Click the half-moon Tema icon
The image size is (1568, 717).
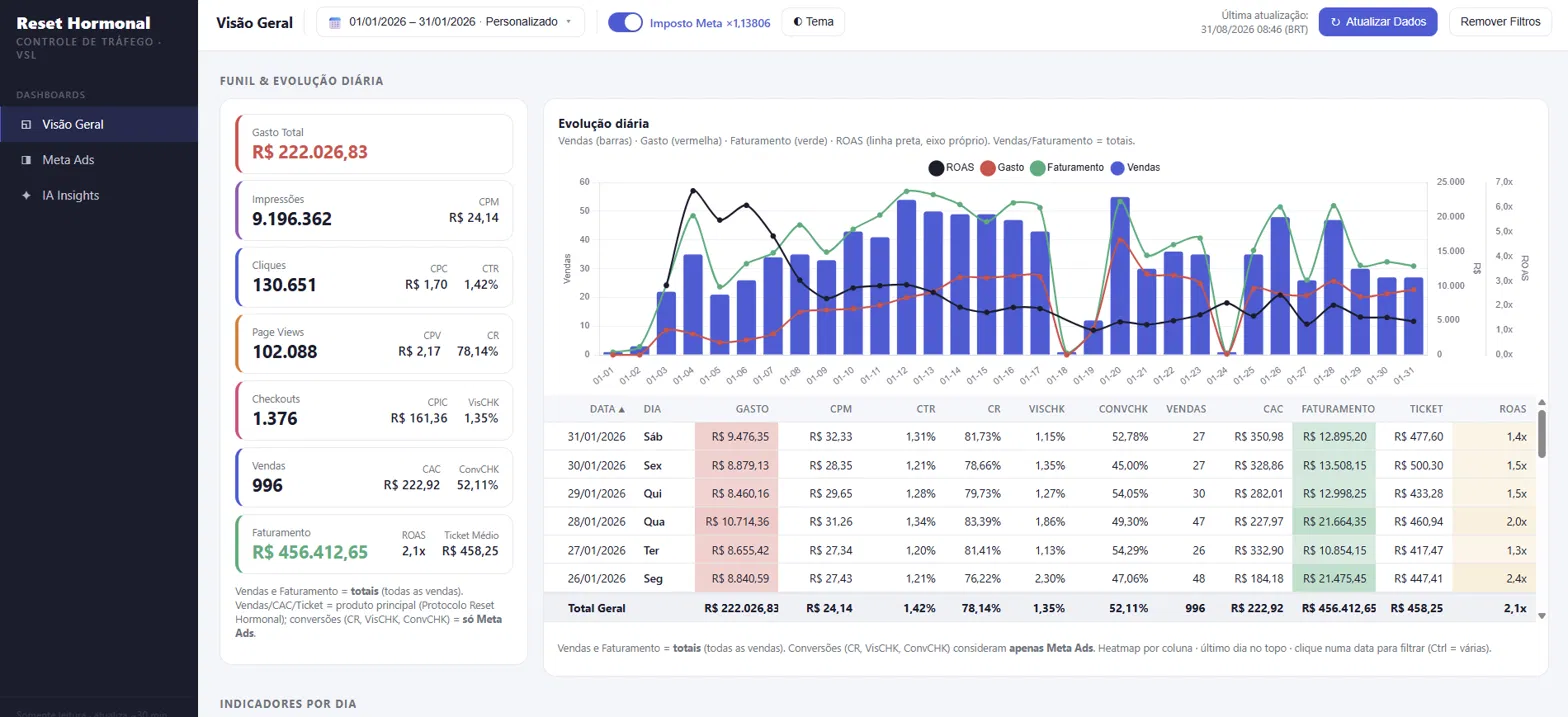[798, 22]
